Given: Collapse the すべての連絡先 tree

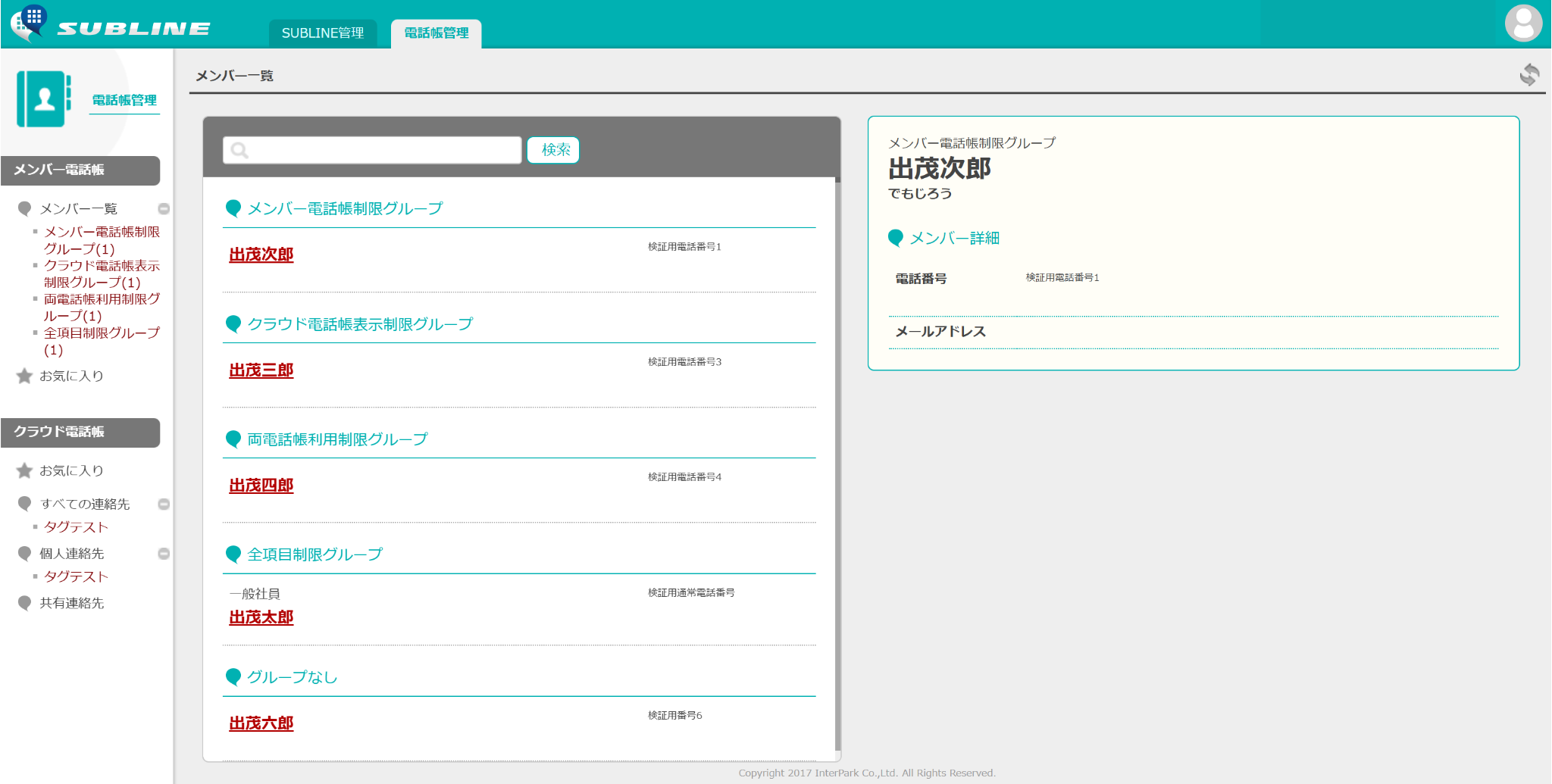Looking at the screenshot, I should tap(164, 504).
